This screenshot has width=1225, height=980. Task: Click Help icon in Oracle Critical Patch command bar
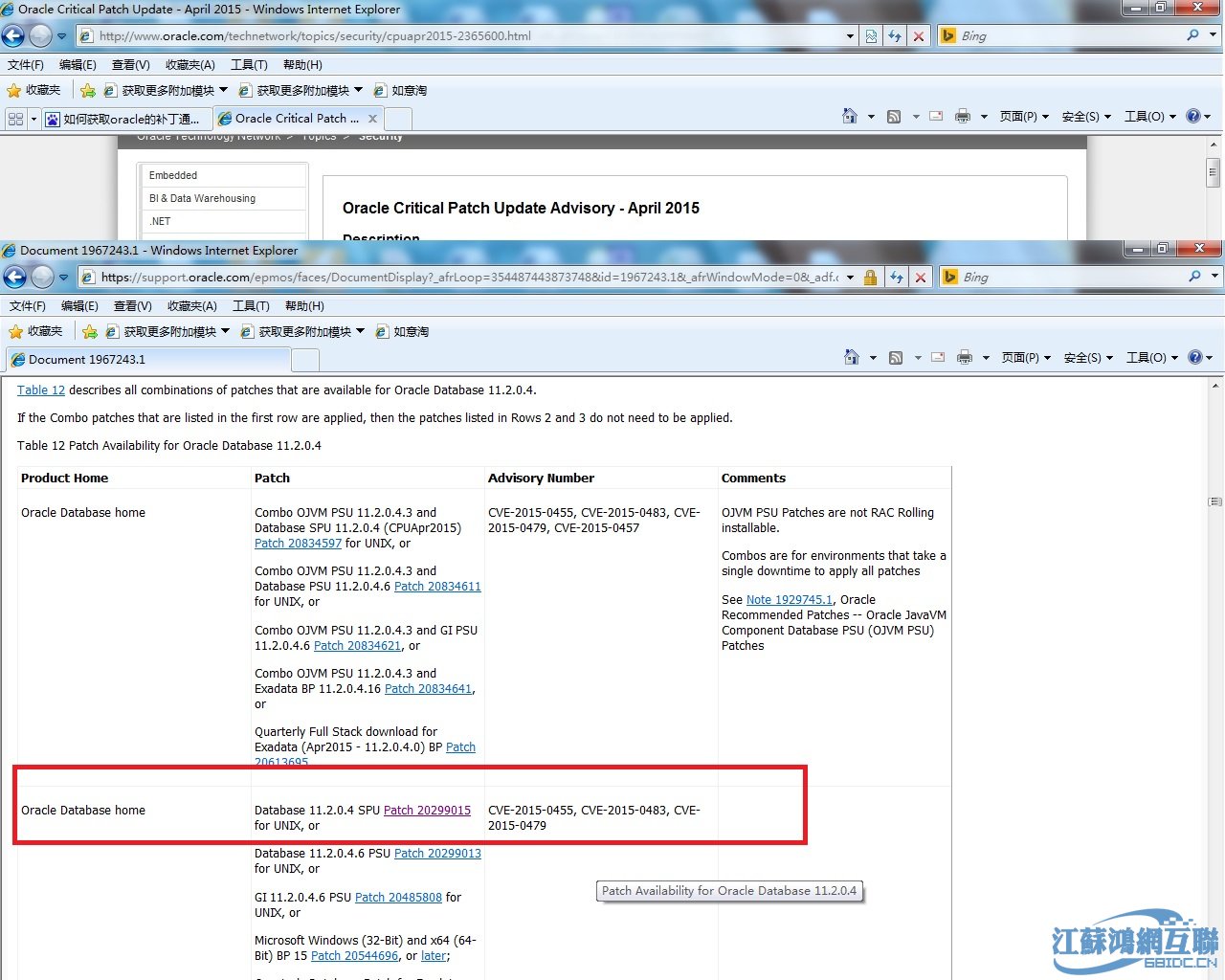[1192, 116]
